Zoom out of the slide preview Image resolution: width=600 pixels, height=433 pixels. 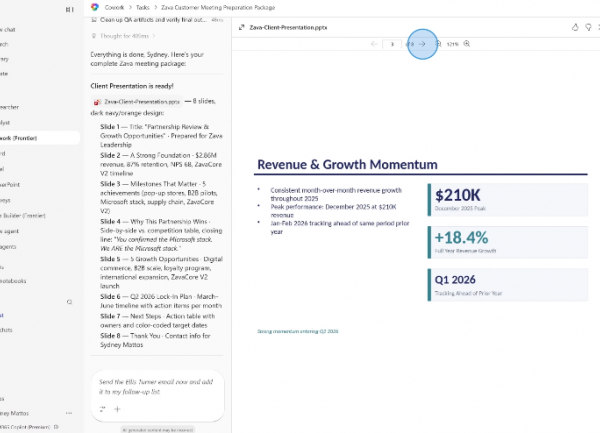tap(439, 44)
